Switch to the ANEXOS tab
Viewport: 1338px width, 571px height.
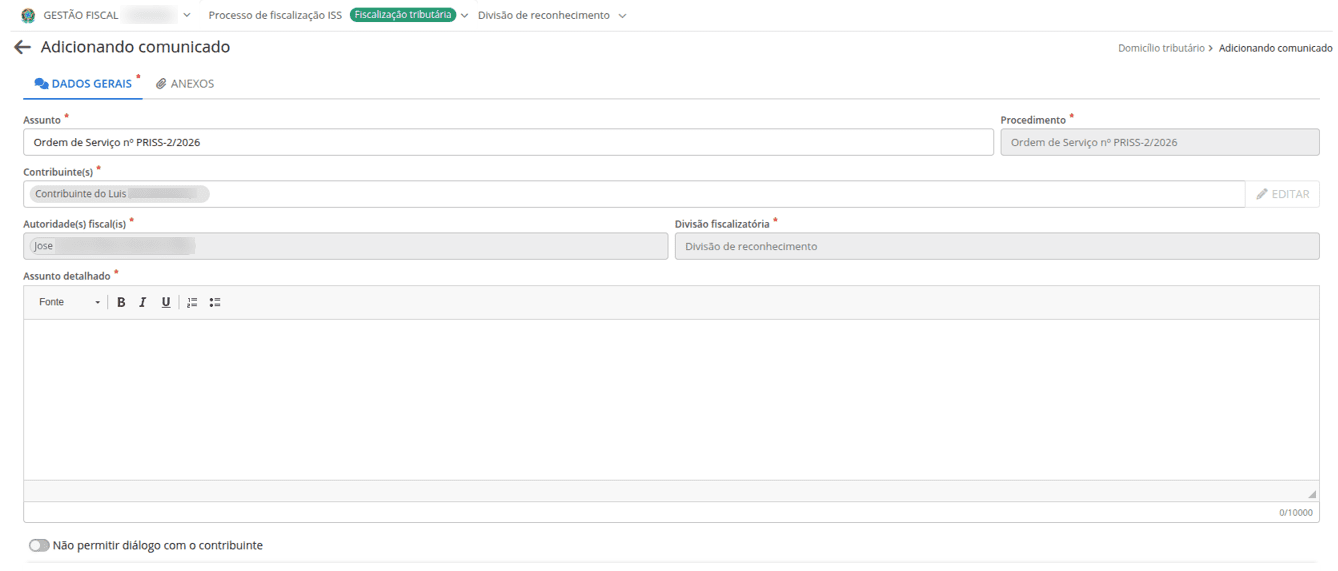pyautogui.click(x=185, y=84)
